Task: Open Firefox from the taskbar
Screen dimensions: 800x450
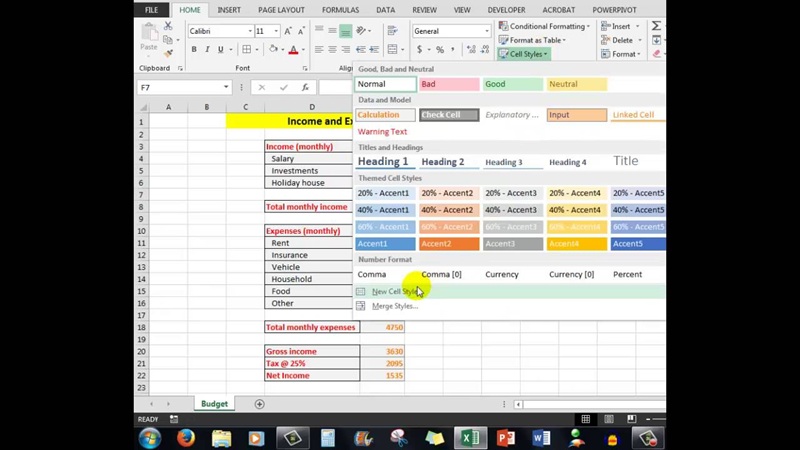Action: (x=186, y=438)
